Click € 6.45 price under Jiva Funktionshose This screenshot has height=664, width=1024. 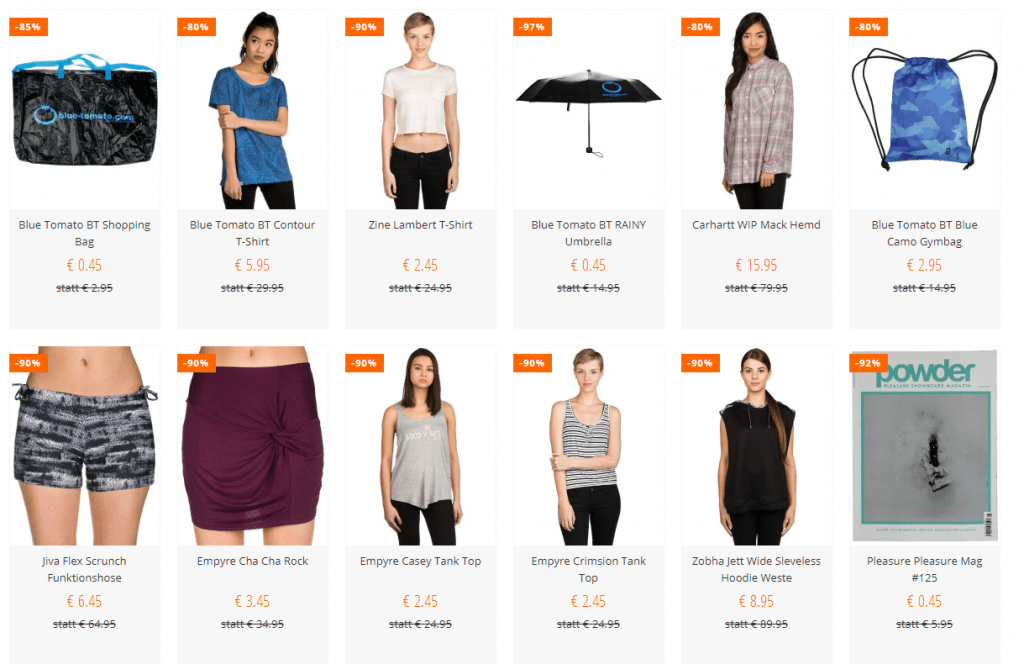point(84,601)
